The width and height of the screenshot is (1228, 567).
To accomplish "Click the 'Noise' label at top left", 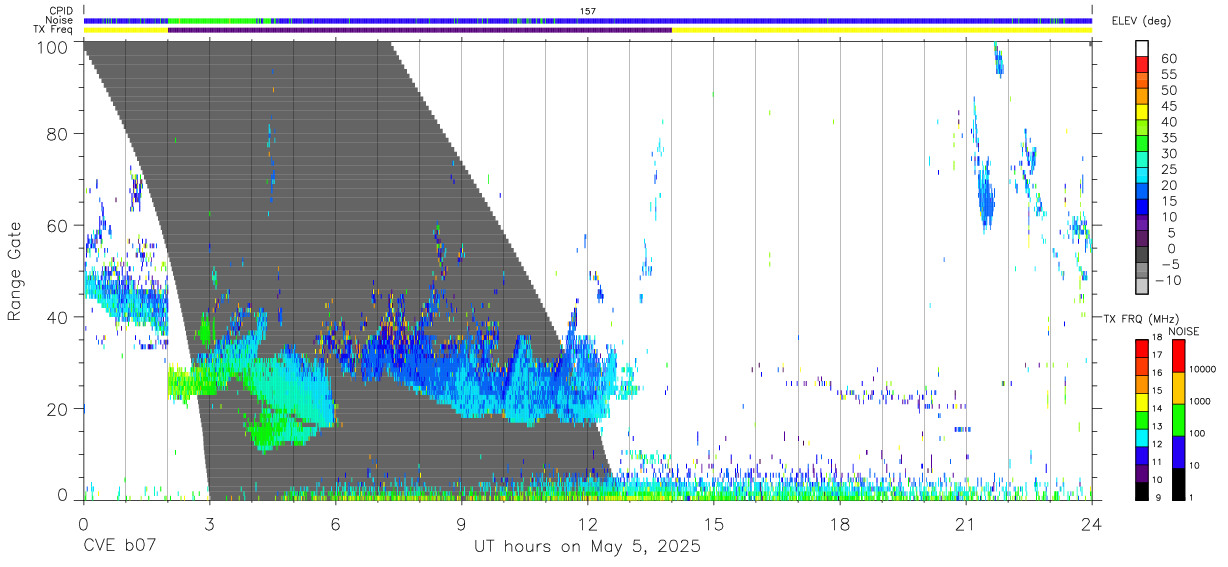I will 60,20.
